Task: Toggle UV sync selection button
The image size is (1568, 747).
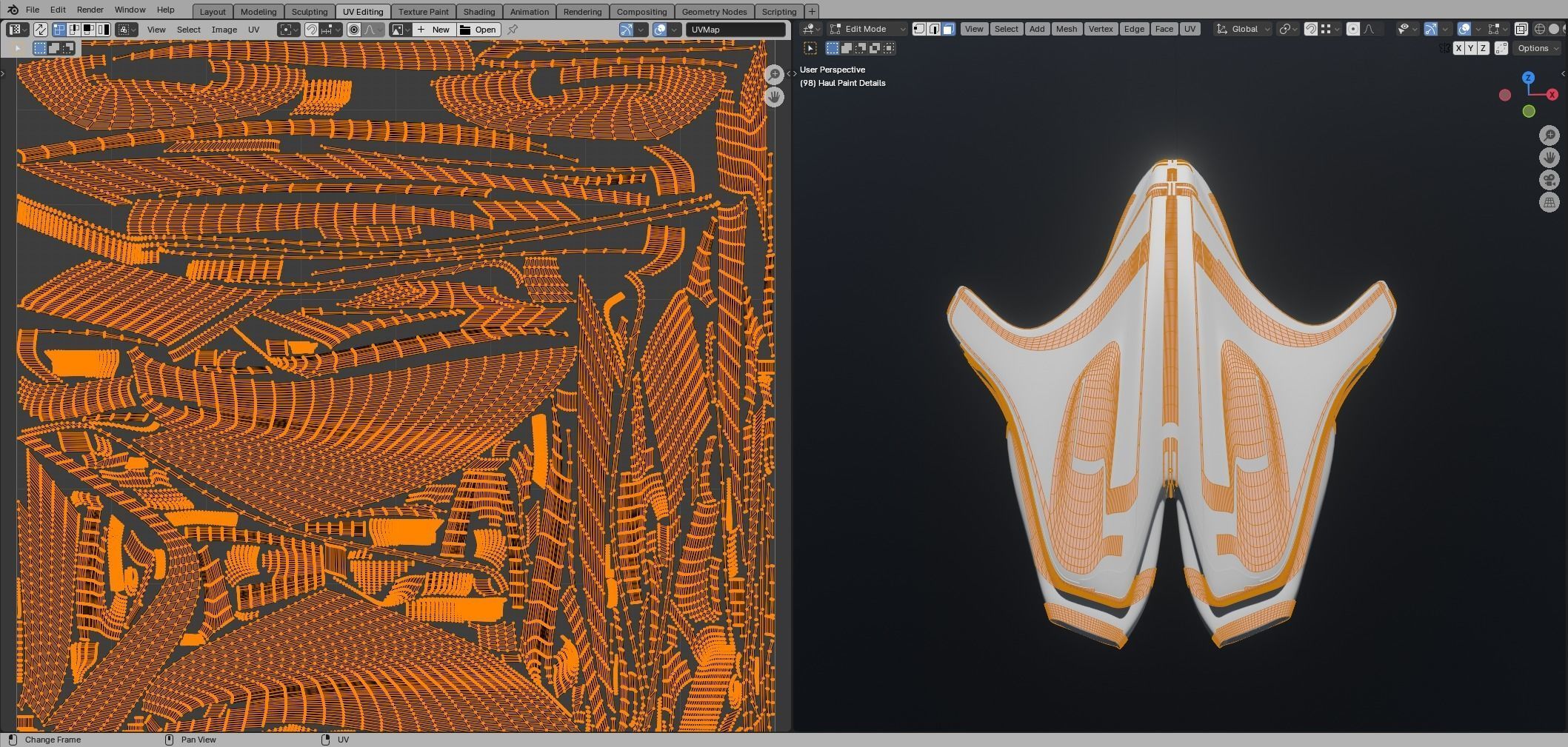Action: (x=41, y=30)
